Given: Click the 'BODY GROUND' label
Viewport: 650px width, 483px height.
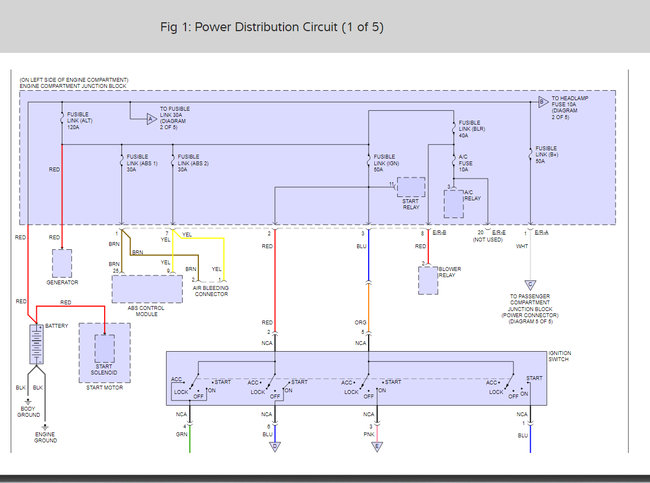Looking at the screenshot, I should pyautogui.click(x=28, y=412).
